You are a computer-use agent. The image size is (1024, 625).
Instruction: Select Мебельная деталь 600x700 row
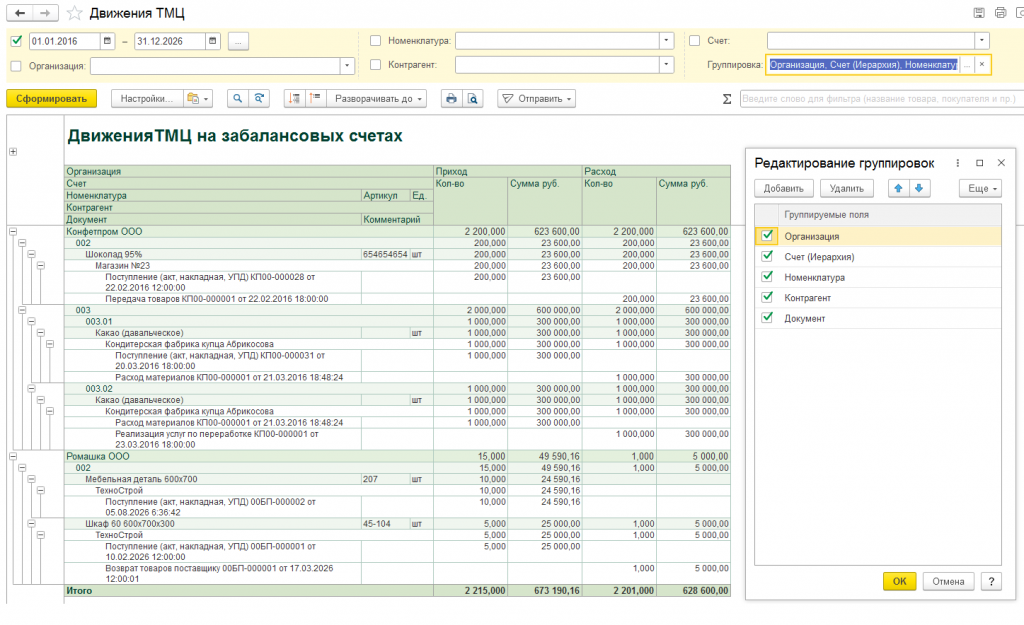141,479
